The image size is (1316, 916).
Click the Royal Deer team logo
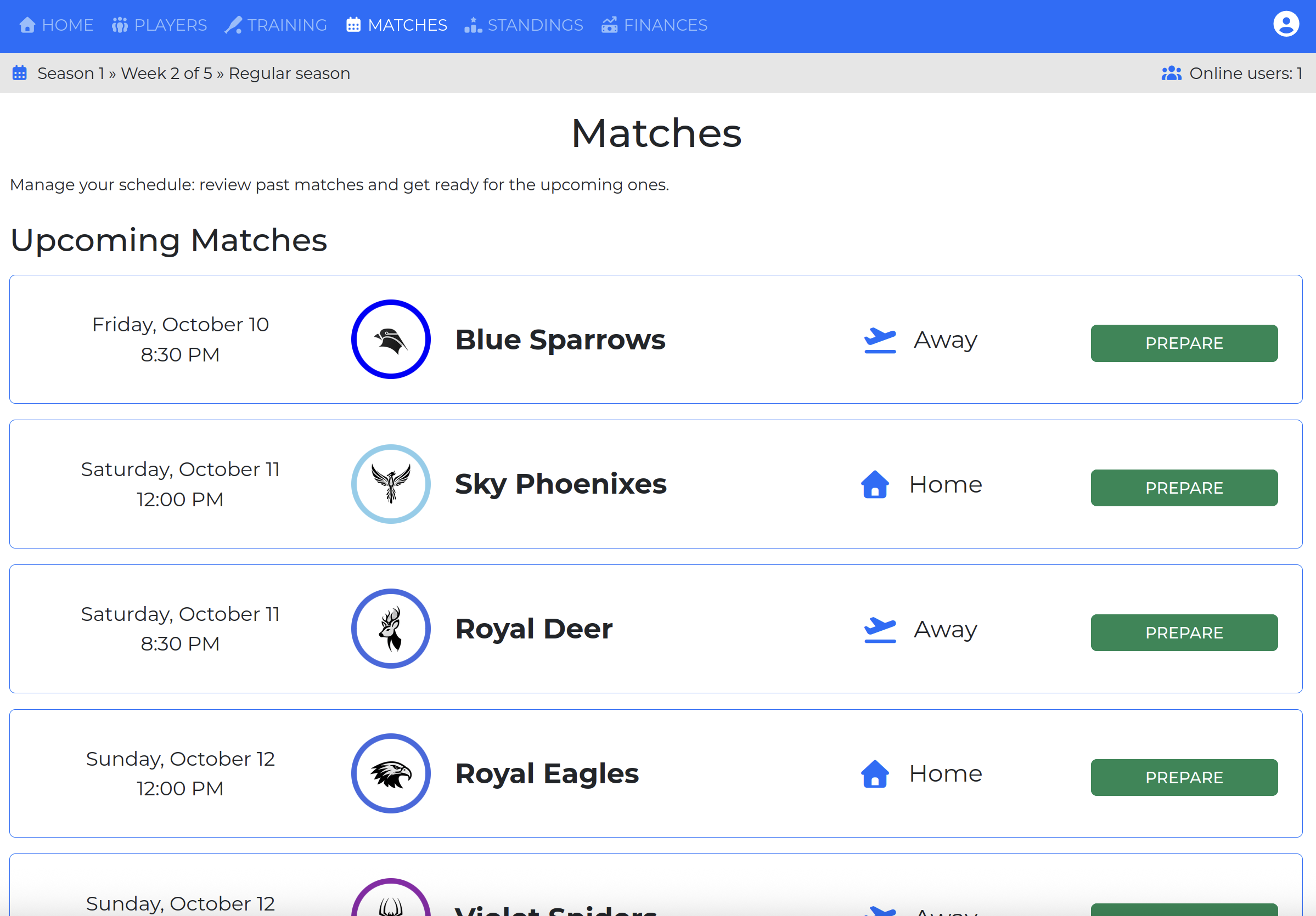click(390, 629)
